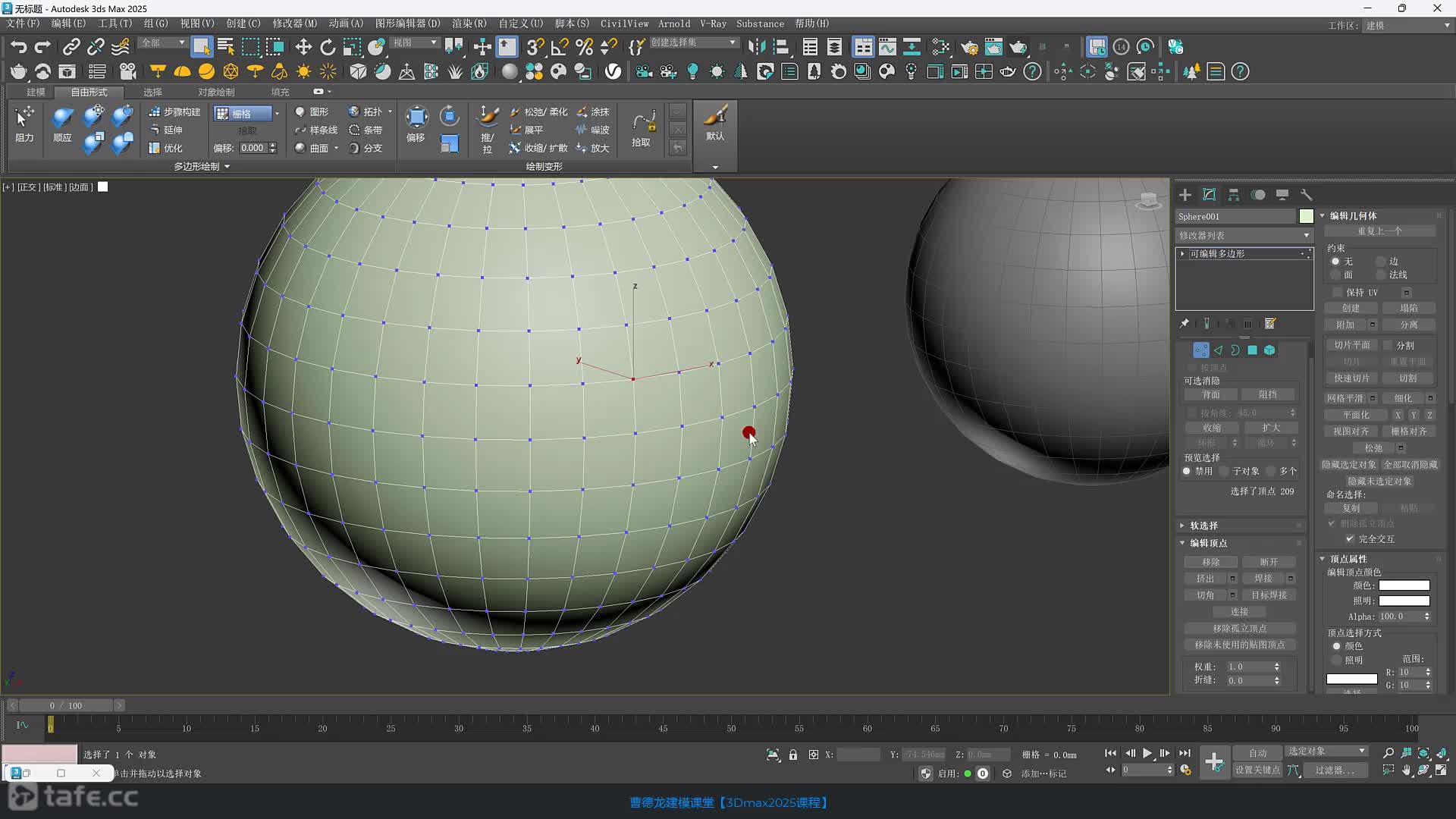The width and height of the screenshot is (1456, 819).
Task: Open the vertex 照明 swatch
Action: coord(1404,601)
